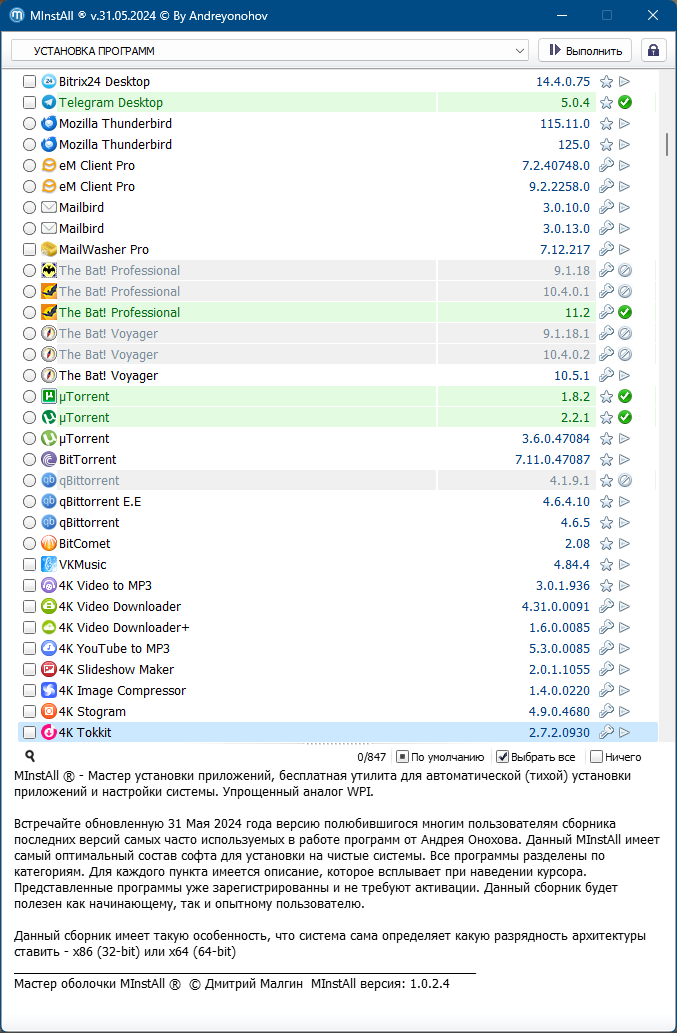Click the play arrow for 4K Tokkit
The height and width of the screenshot is (1033, 677).
(x=625, y=733)
